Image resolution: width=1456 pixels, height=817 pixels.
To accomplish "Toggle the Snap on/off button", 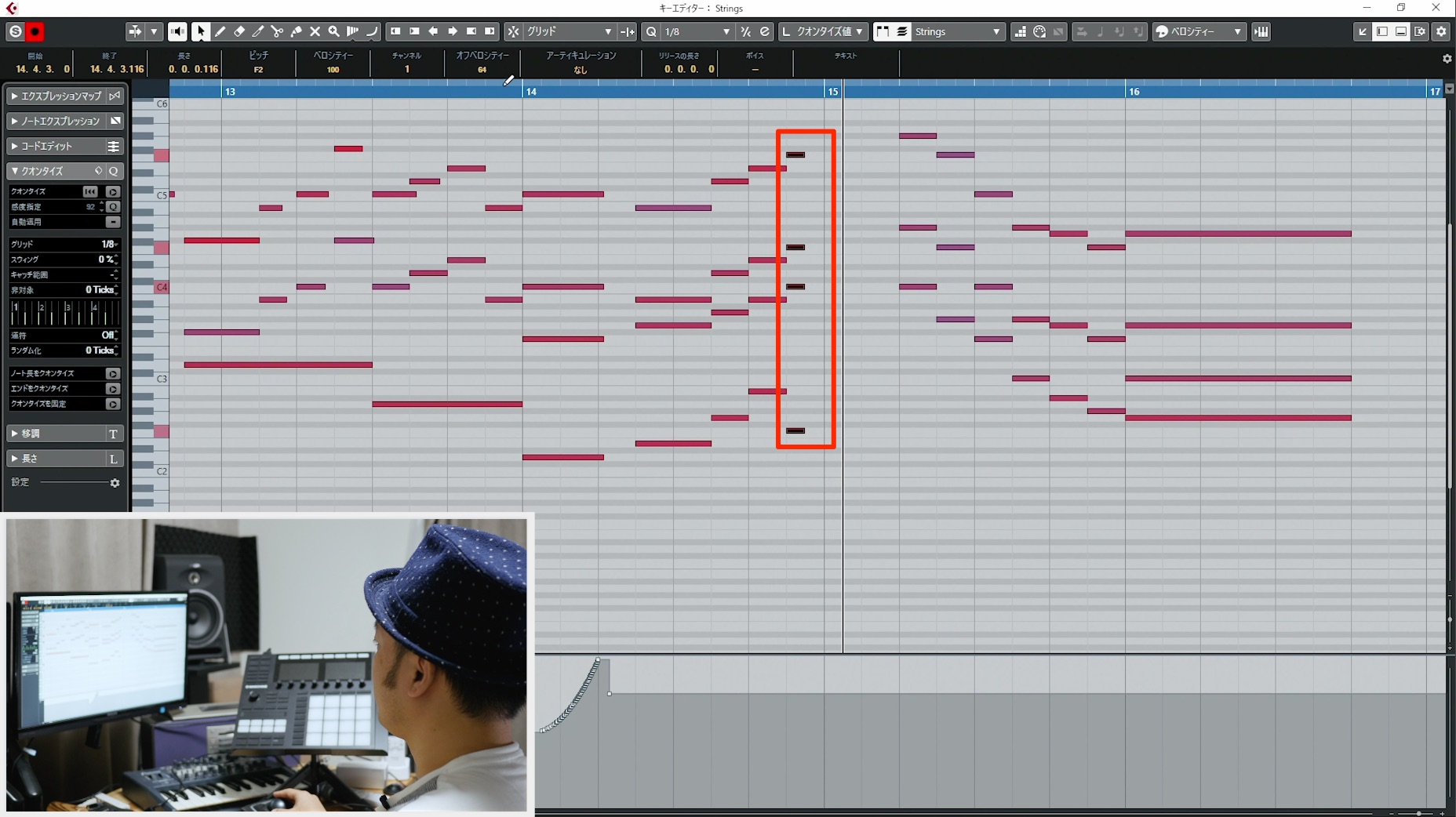I will [x=513, y=31].
